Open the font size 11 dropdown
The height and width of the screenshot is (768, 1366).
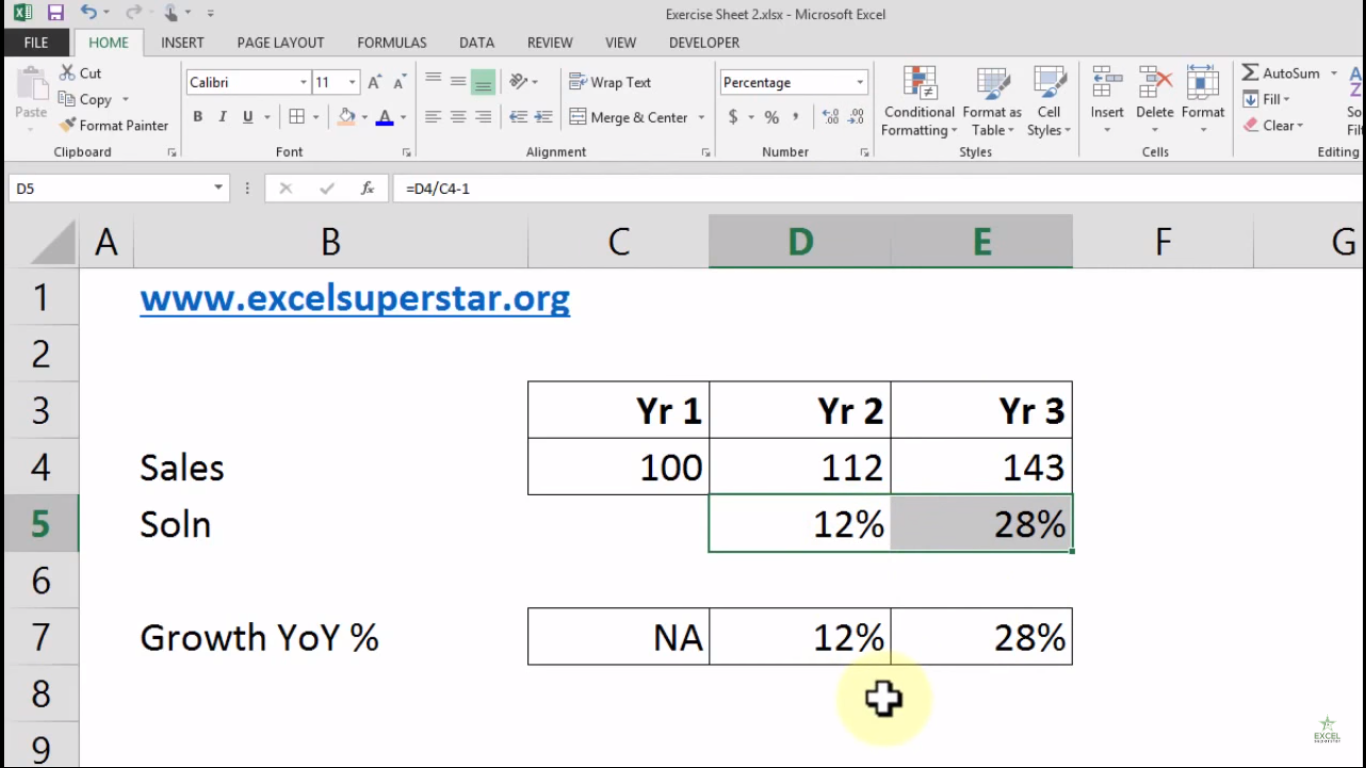pos(352,82)
